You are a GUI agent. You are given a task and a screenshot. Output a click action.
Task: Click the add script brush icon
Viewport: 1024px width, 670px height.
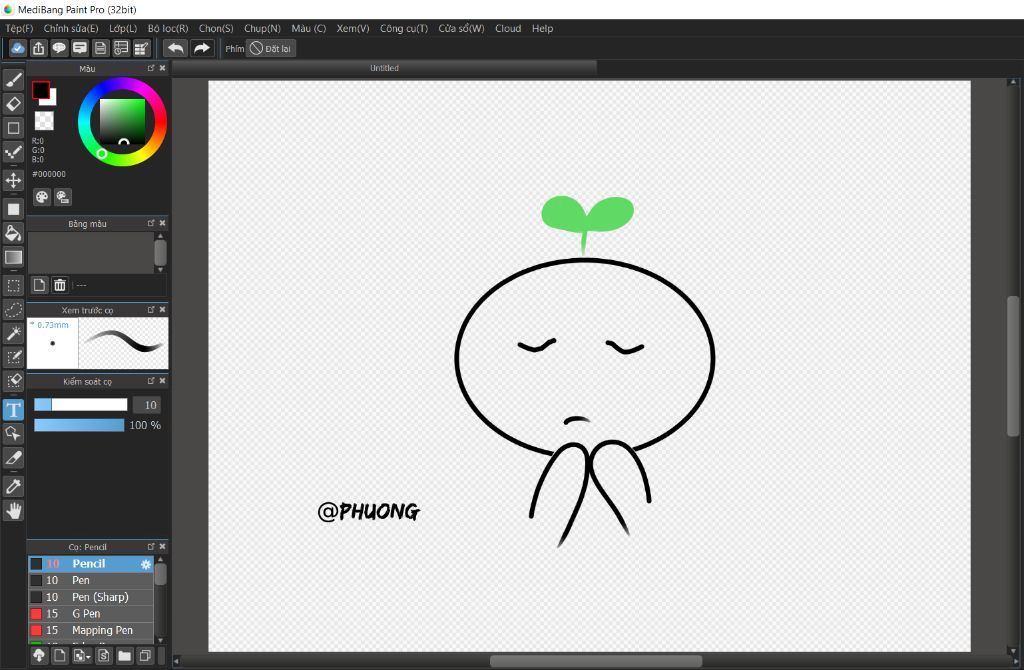103,656
